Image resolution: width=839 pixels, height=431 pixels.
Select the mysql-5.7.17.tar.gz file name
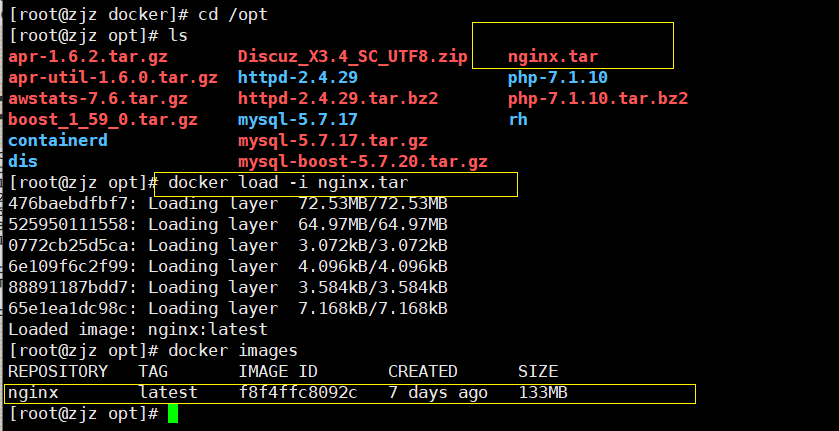(333, 140)
